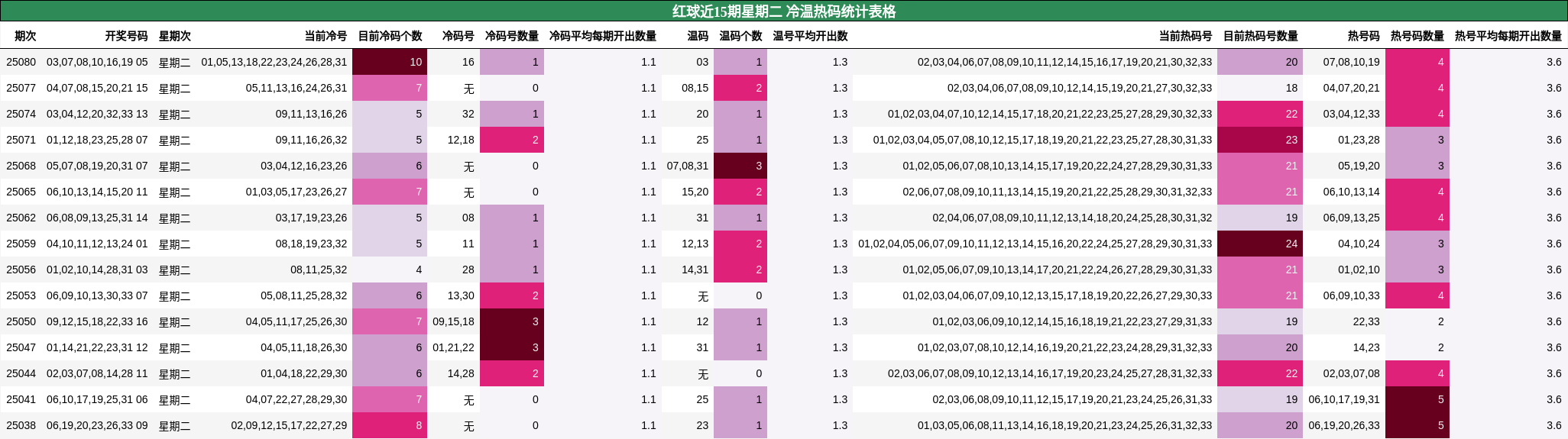Image resolution: width=1568 pixels, height=439 pixels.
Task: Click hot numbers 07,08,10,19
Action: pyautogui.click(x=1352, y=62)
